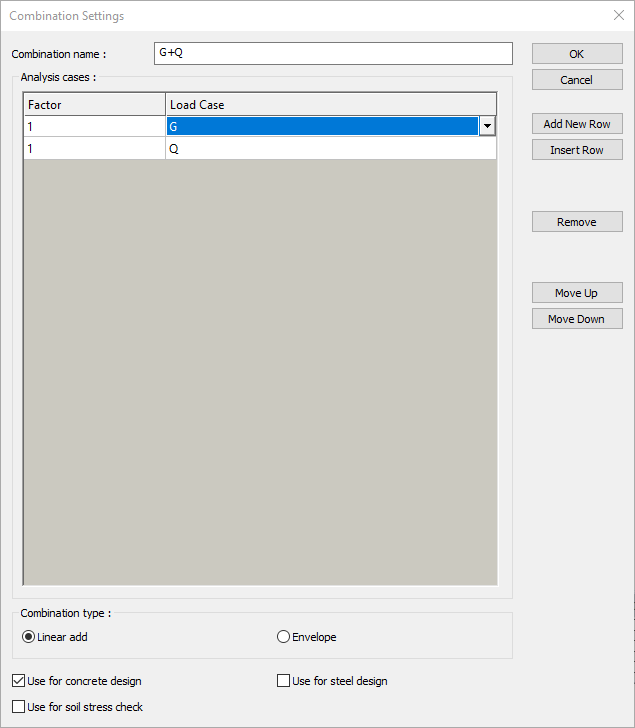
Task: Enable Use for steel design
Action: pos(284,681)
